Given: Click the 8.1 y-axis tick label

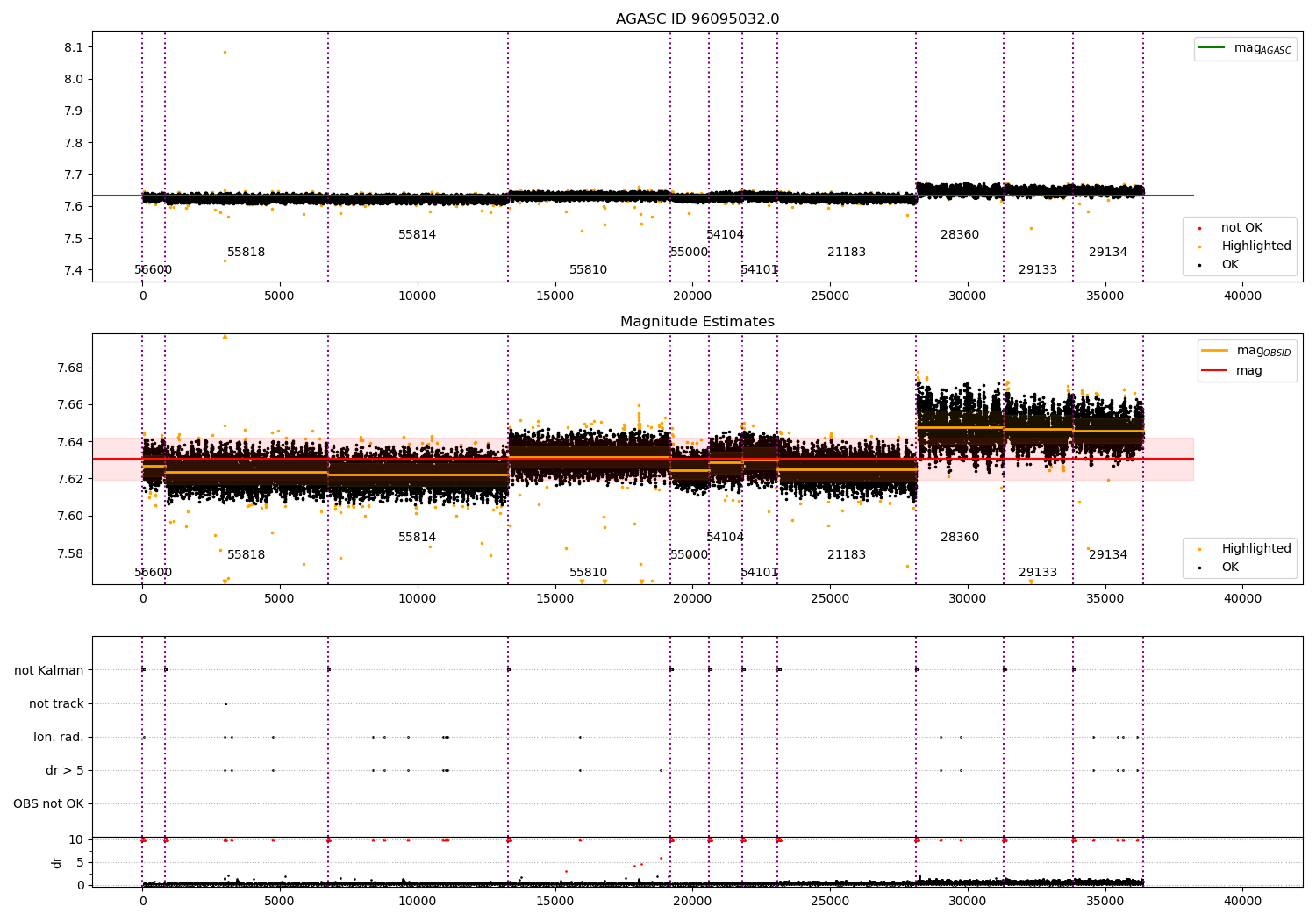Looking at the screenshot, I should coord(74,47).
